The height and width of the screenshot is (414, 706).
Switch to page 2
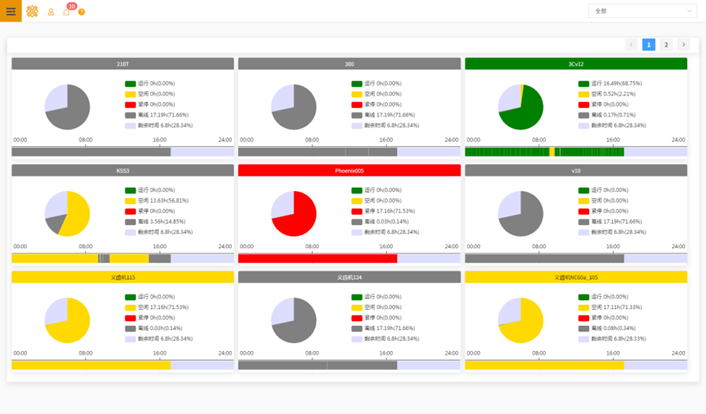coord(666,45)
